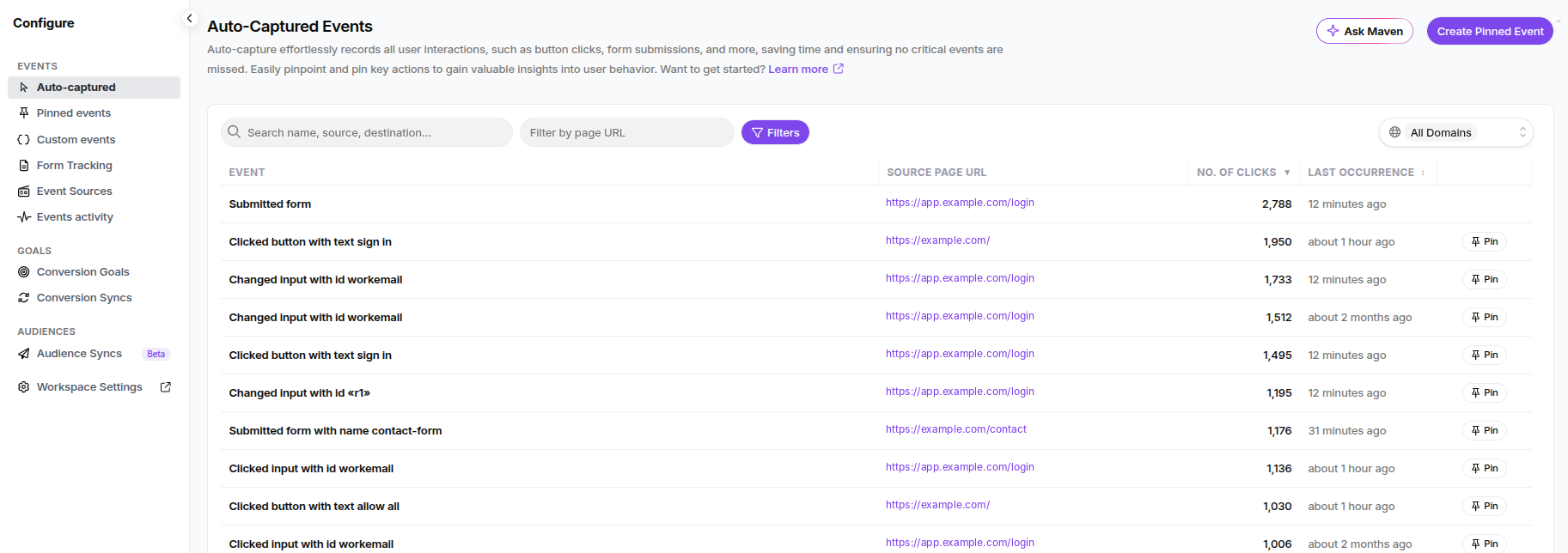Viewport: 1568px width, 553px height.
Task: Pin the contact-form submission event
Action: click(1485, 431)
